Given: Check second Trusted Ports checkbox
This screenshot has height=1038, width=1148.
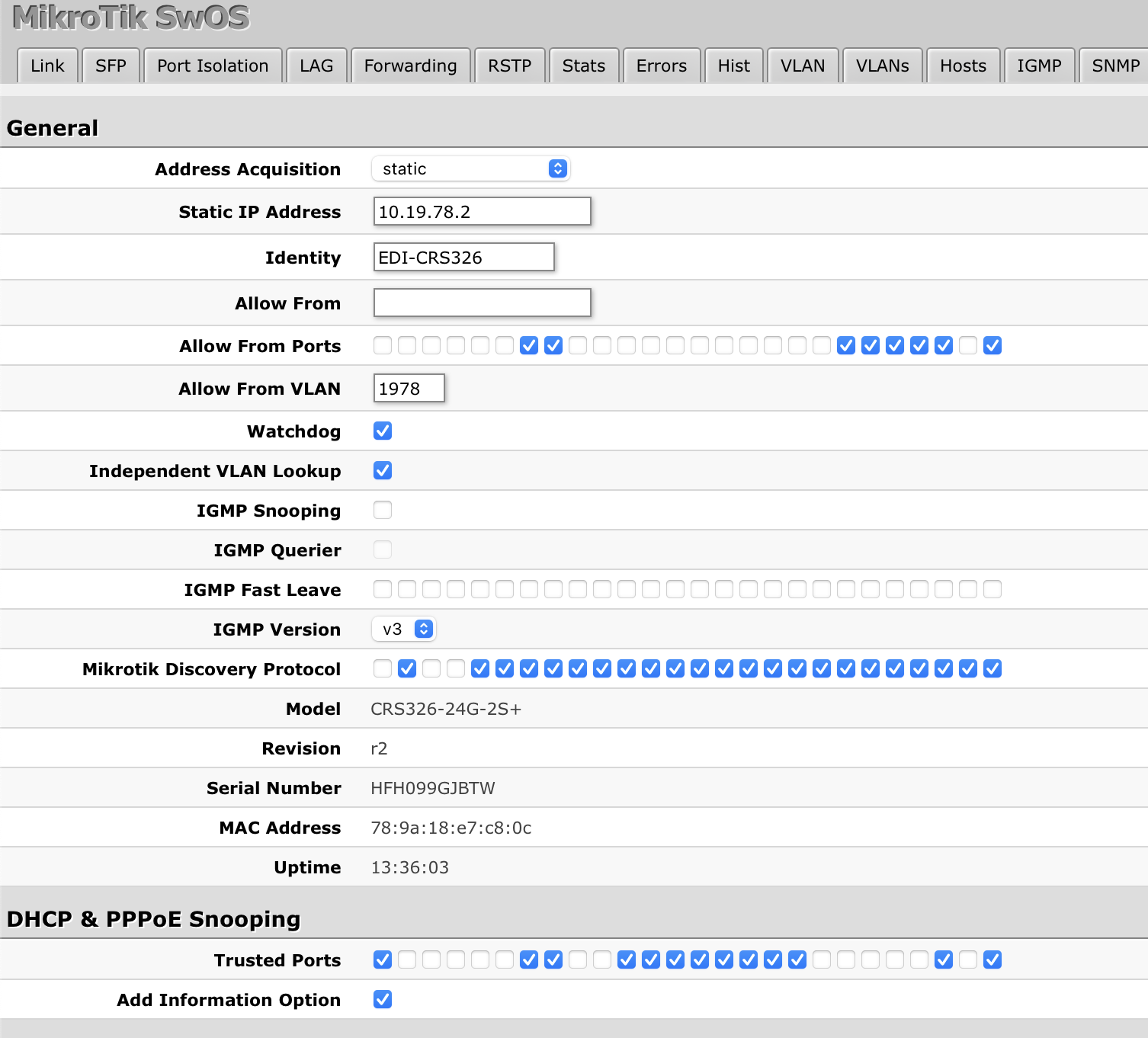Looking at the screenshot, I should [407, 960].
